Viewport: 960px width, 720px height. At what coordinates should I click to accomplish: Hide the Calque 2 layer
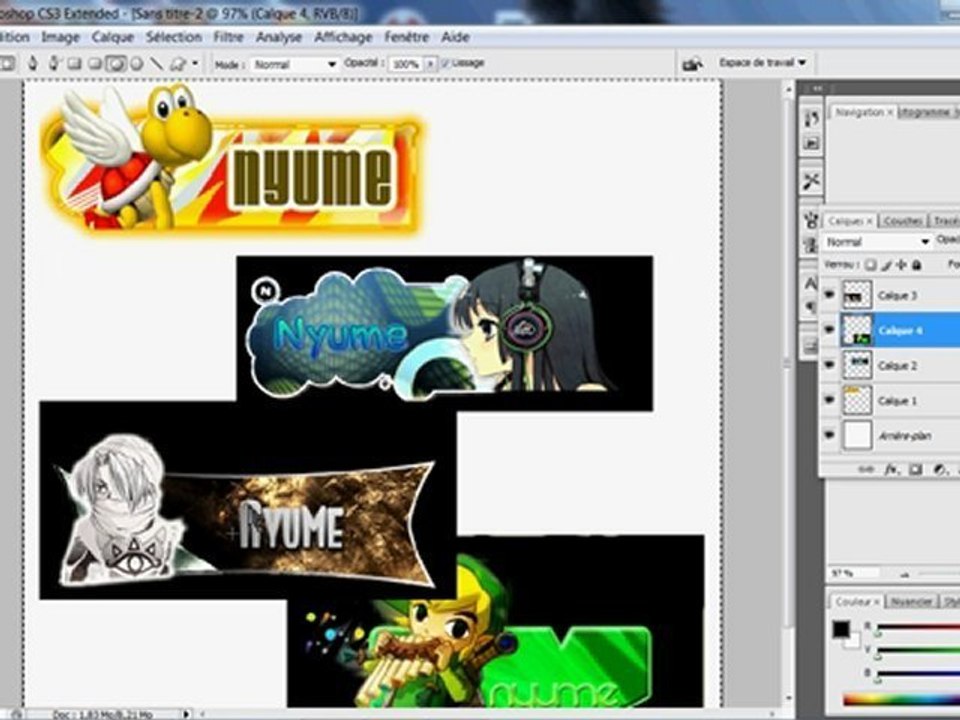tap(829, 365)
